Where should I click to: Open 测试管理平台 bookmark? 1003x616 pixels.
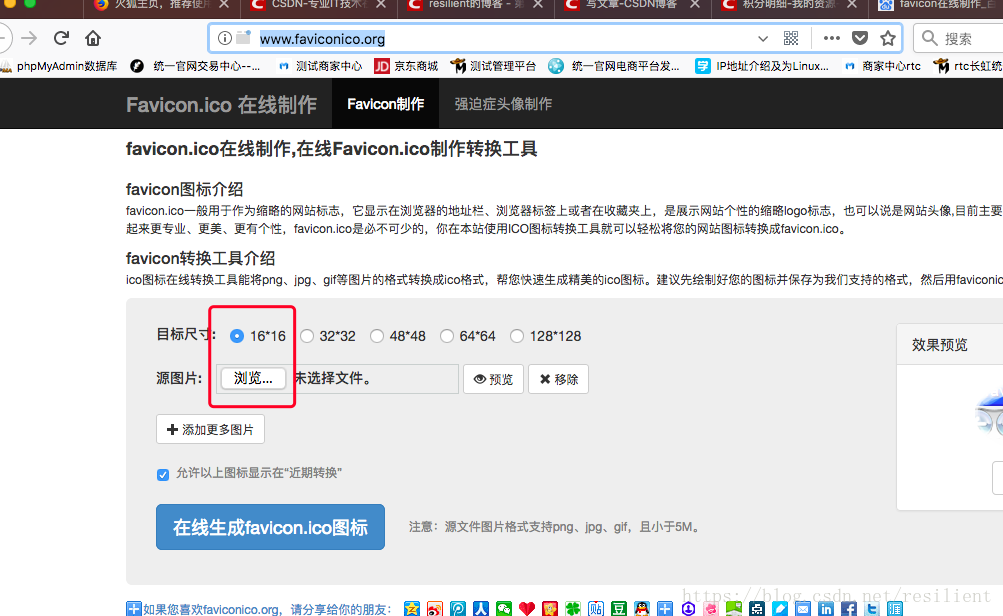[493, 66]
